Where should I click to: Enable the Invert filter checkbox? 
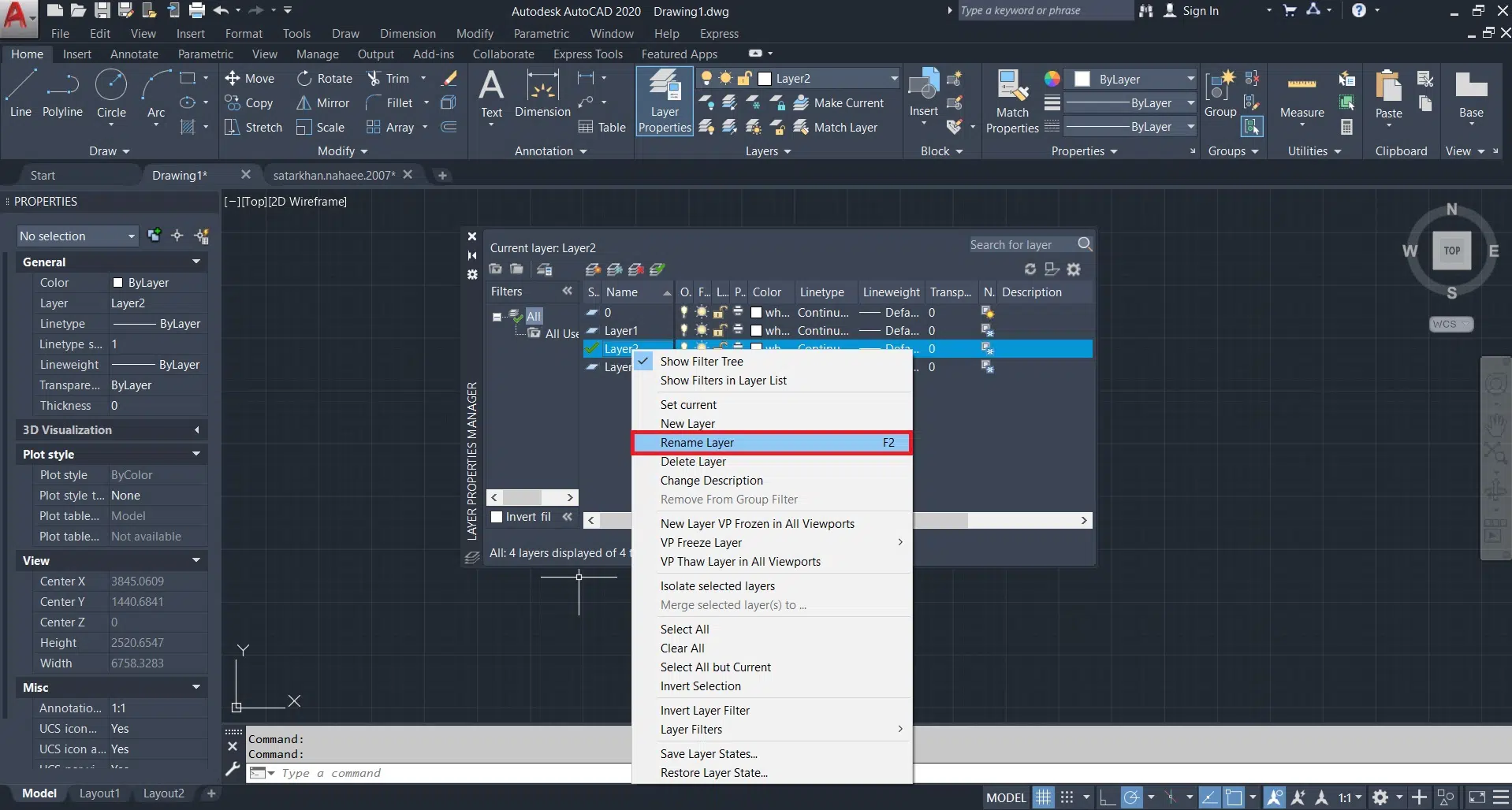(x=497, y=517)
